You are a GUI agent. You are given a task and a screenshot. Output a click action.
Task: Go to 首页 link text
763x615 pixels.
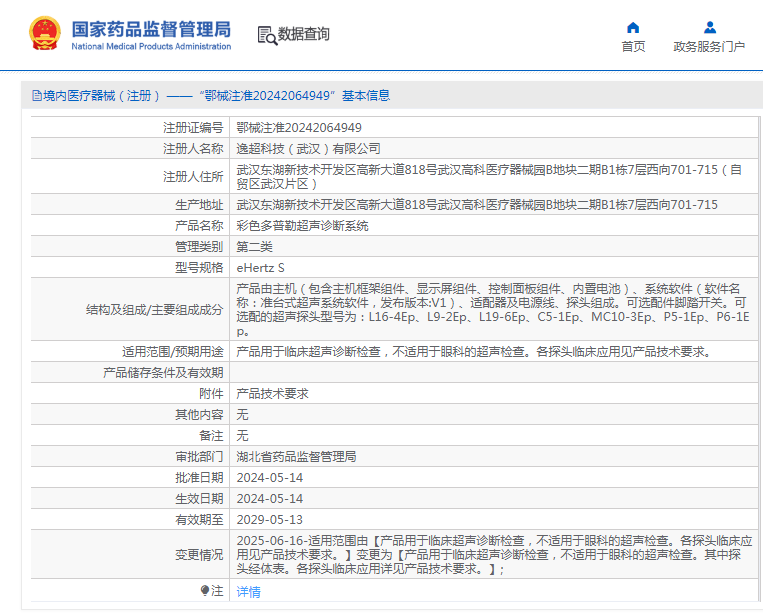pos(633,47)
